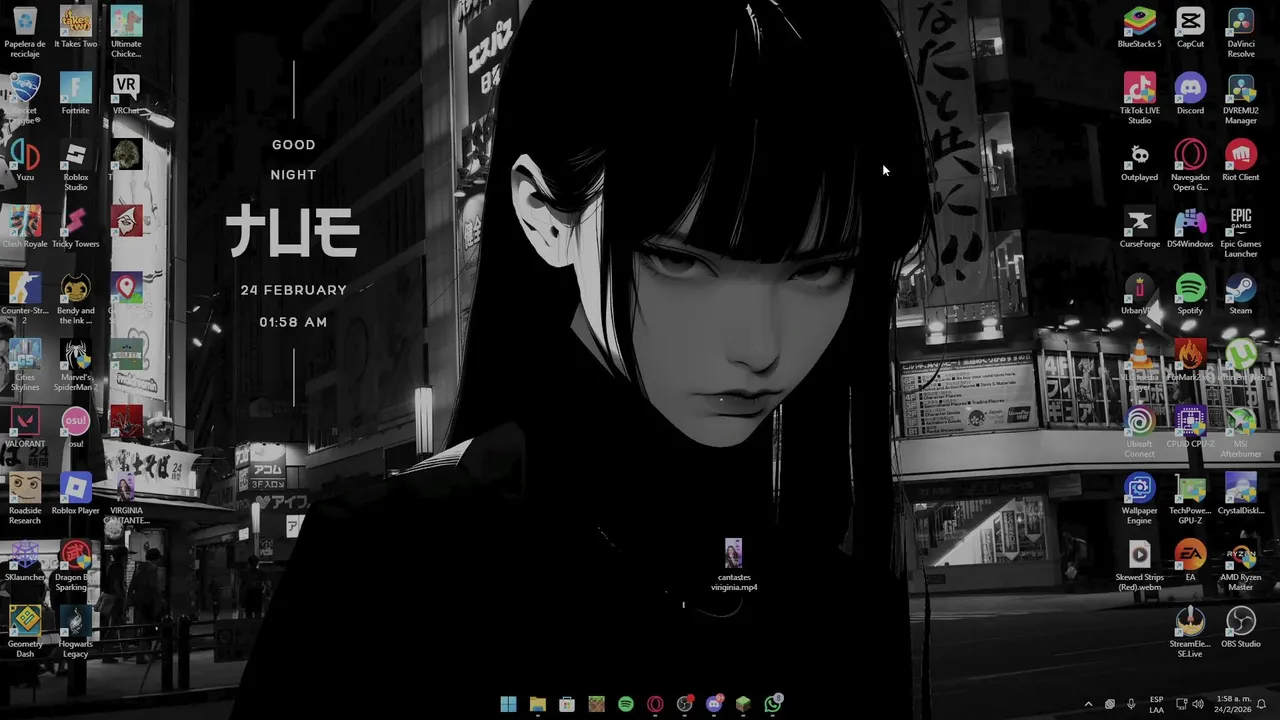Screen dimensions: 1280x720
Task: Open File Explorer from taskbar
Action: tap(538, 704)
